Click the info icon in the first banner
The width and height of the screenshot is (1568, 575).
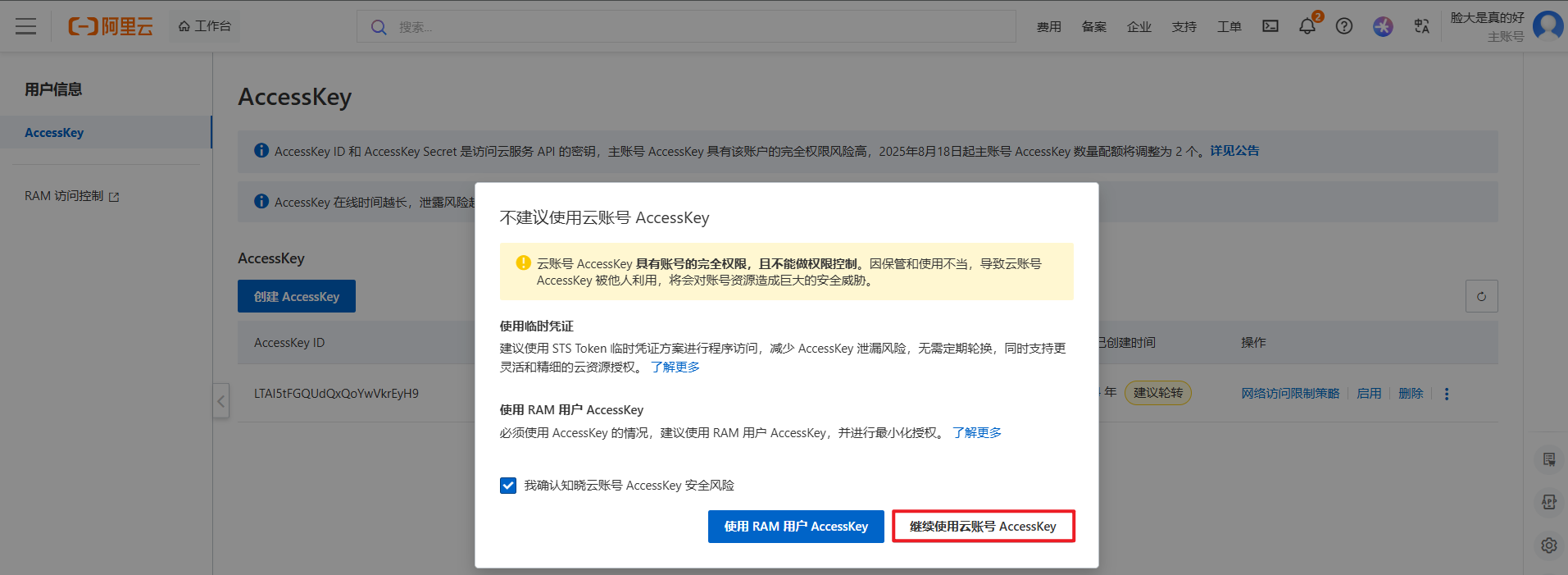(261, 150)
